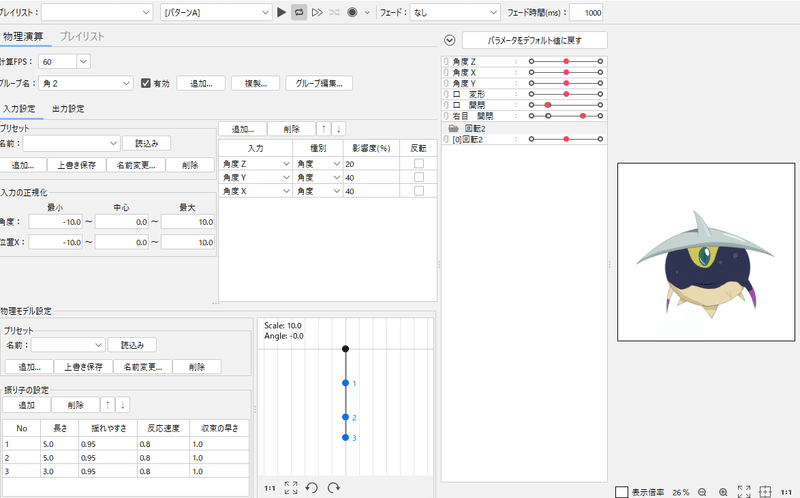
Task: Move pendulum row up in 振り子の設定
Action: pos(107,405)
